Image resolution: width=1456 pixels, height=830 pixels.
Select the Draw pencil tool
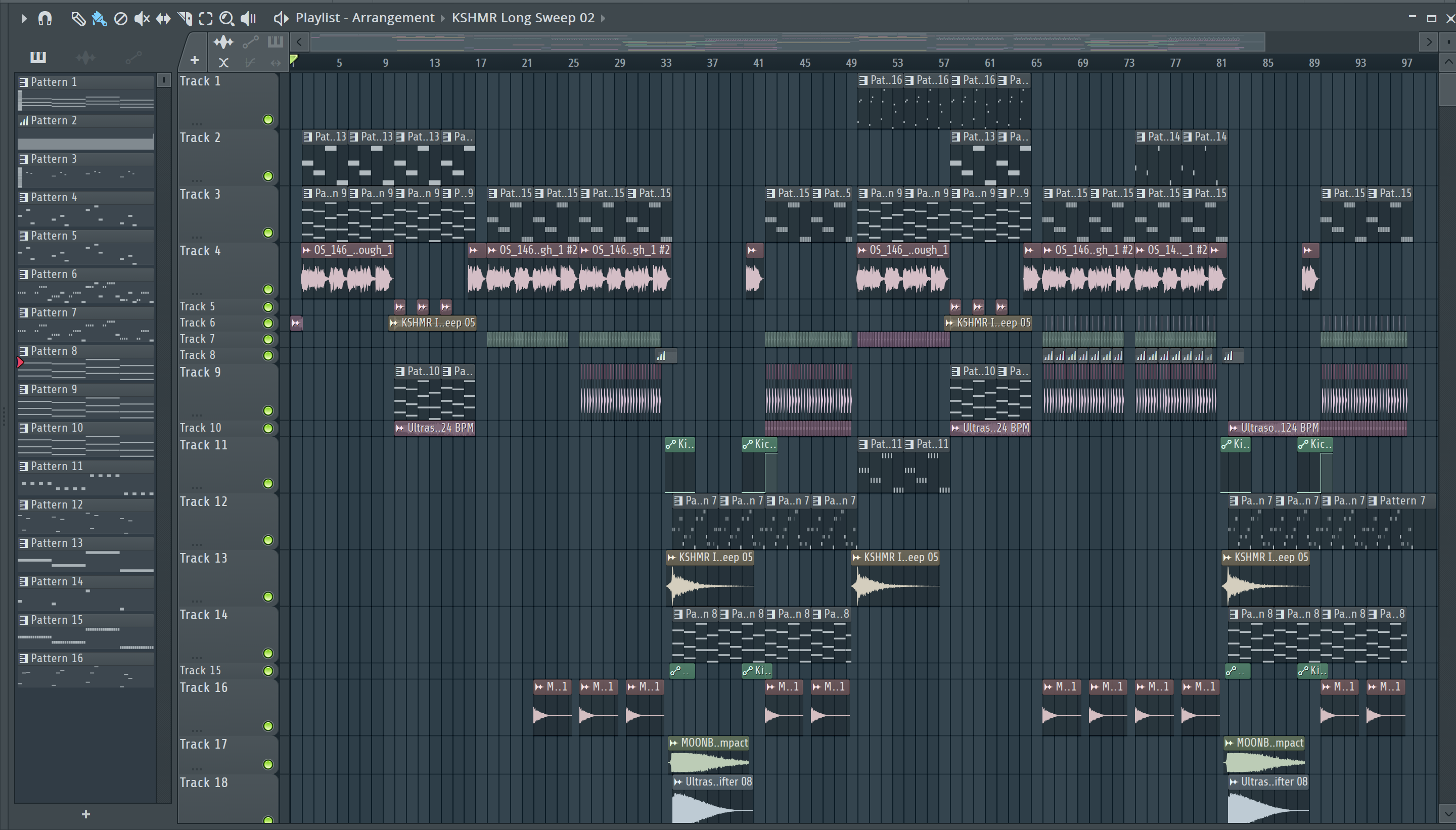78,19
